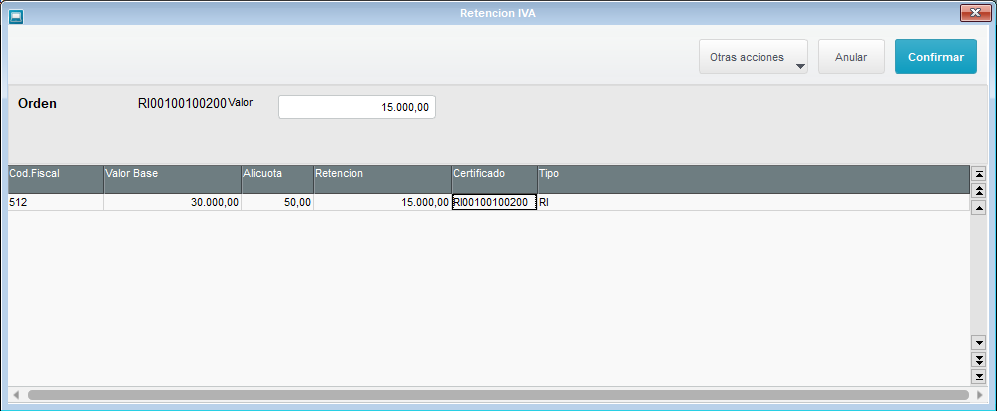The image size is (997, 411).
Task: Select the 512 fiscal code cell
Action: point(55,202)
